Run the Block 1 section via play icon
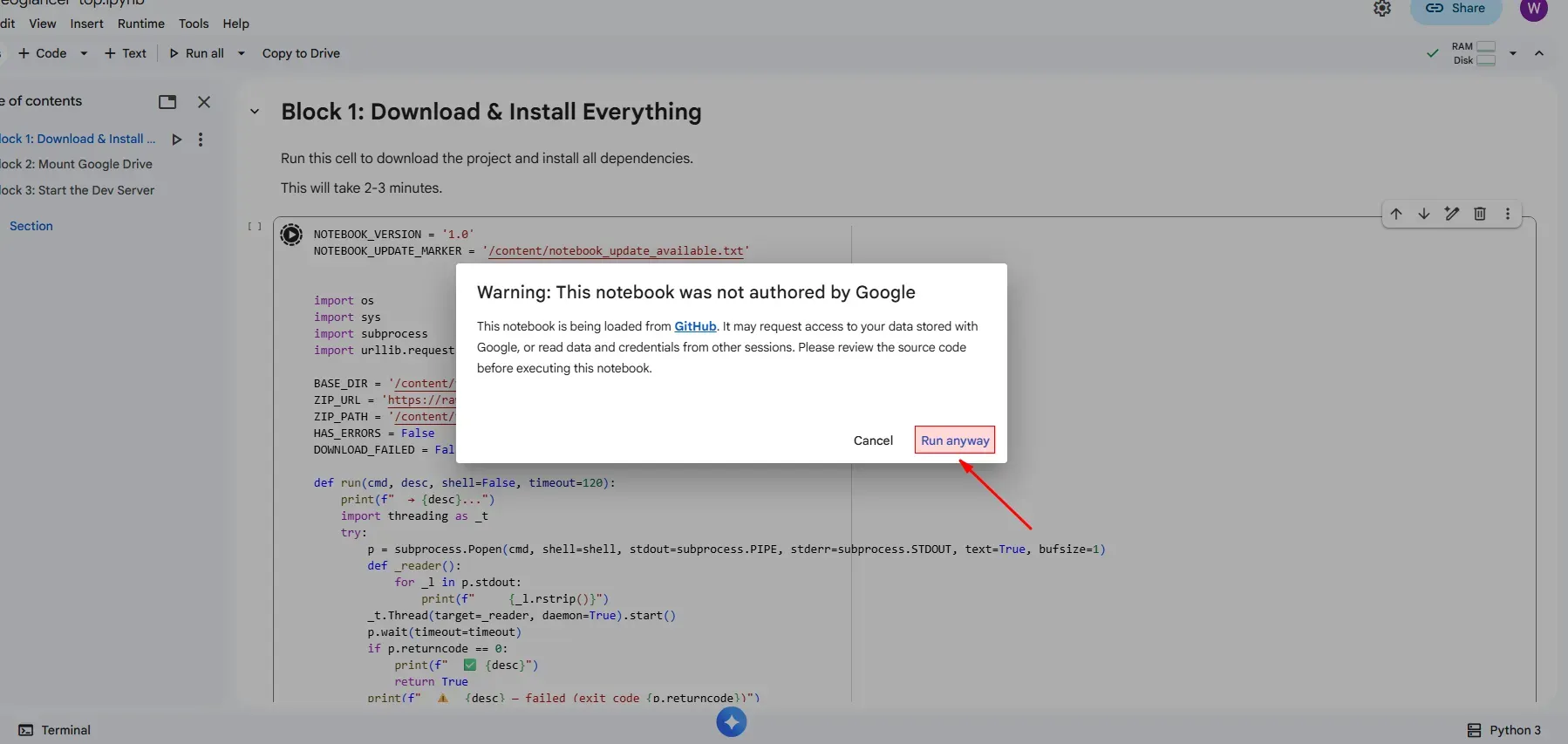This screenshot has height=744, width=1568. click(177, 140)
